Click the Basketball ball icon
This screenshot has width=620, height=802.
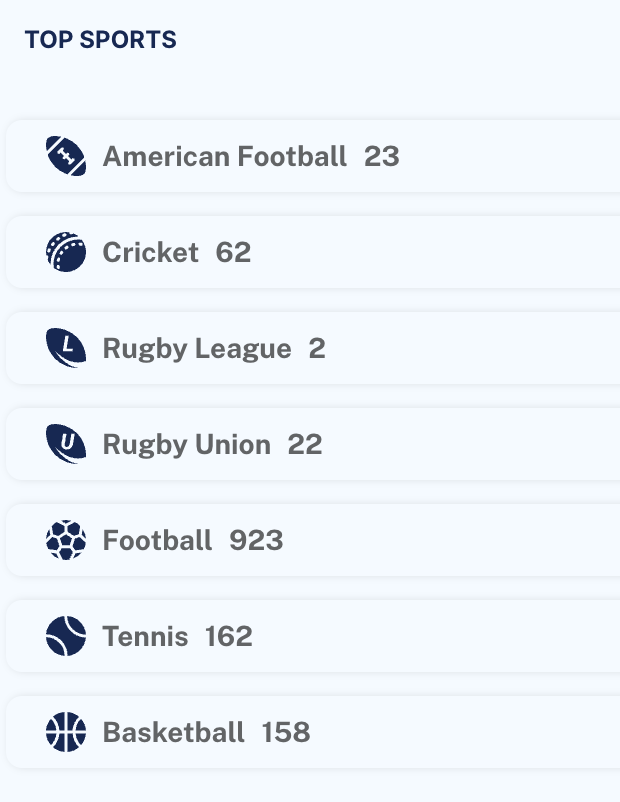point(66,732)
